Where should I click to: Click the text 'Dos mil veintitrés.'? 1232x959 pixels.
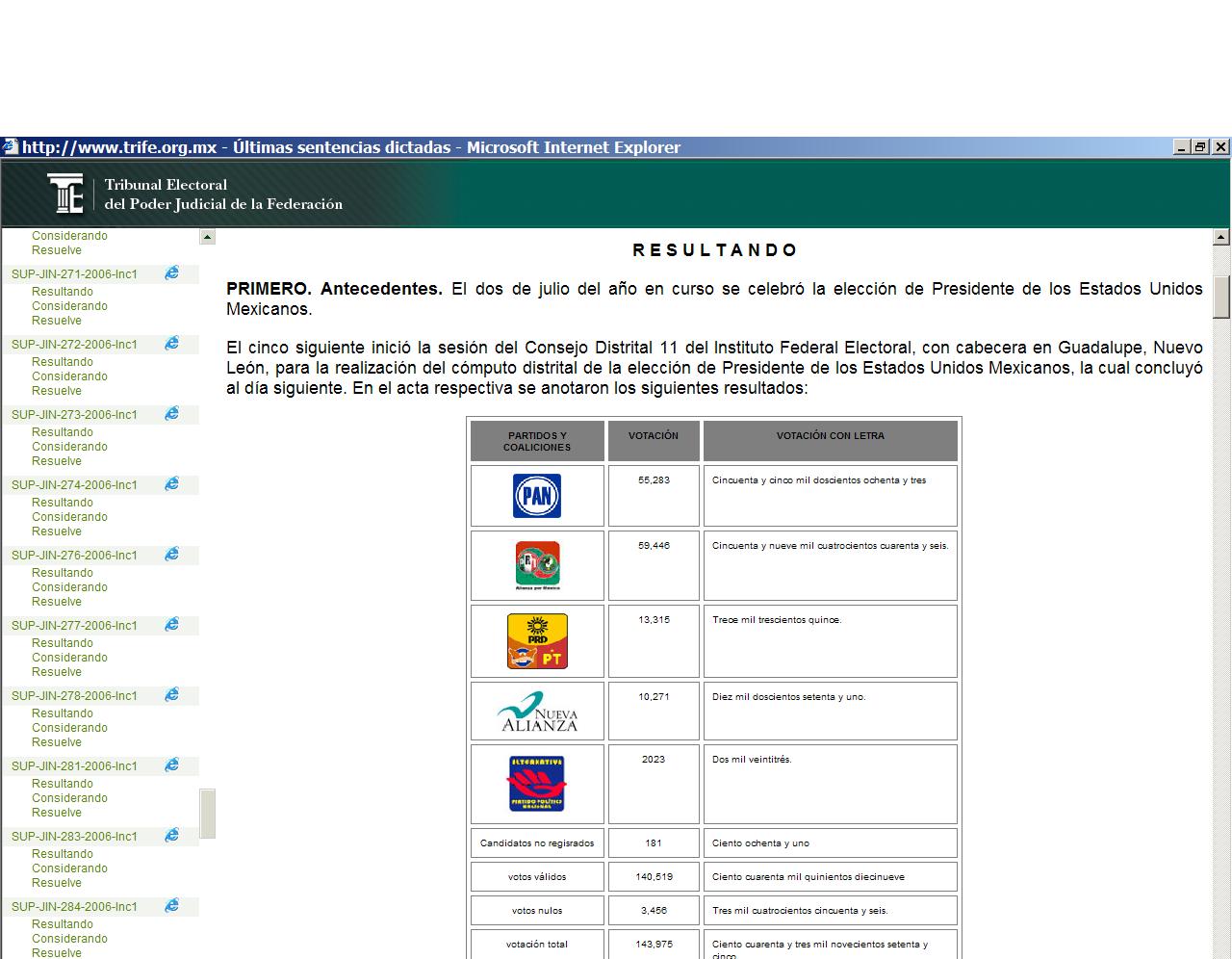[752, 760]
